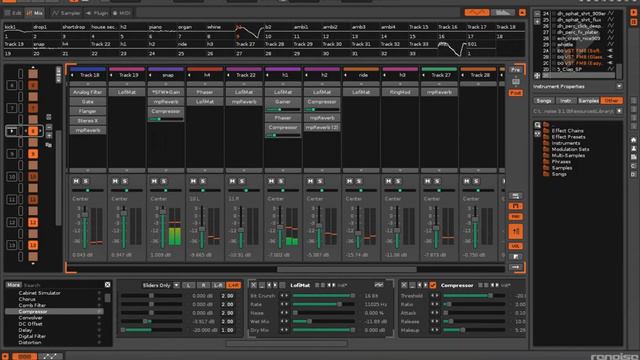640x360 pixels.
Task: Select the Songs browser tab
Action: coord(544,100)
